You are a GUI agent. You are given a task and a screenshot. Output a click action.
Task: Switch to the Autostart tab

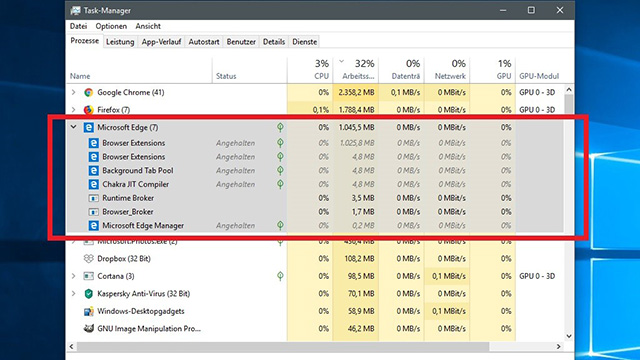pos(204,42)
